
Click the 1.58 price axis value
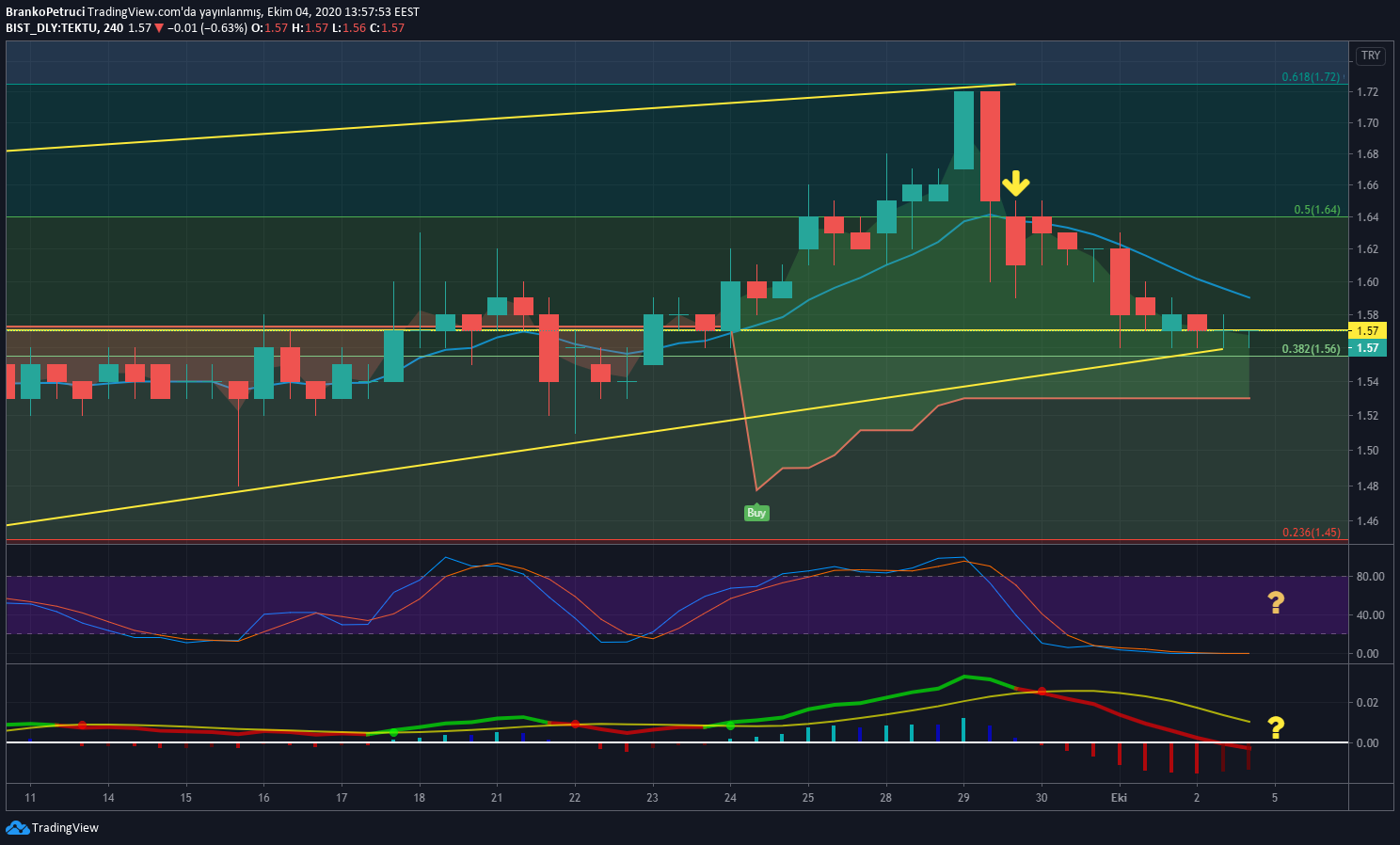(x=1368, y=315)
